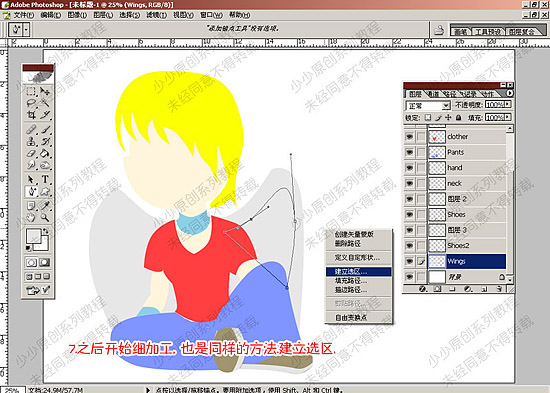Delete layer with trash icon
Viewport: 550px width, 393px height.
(x=499, y=289)
